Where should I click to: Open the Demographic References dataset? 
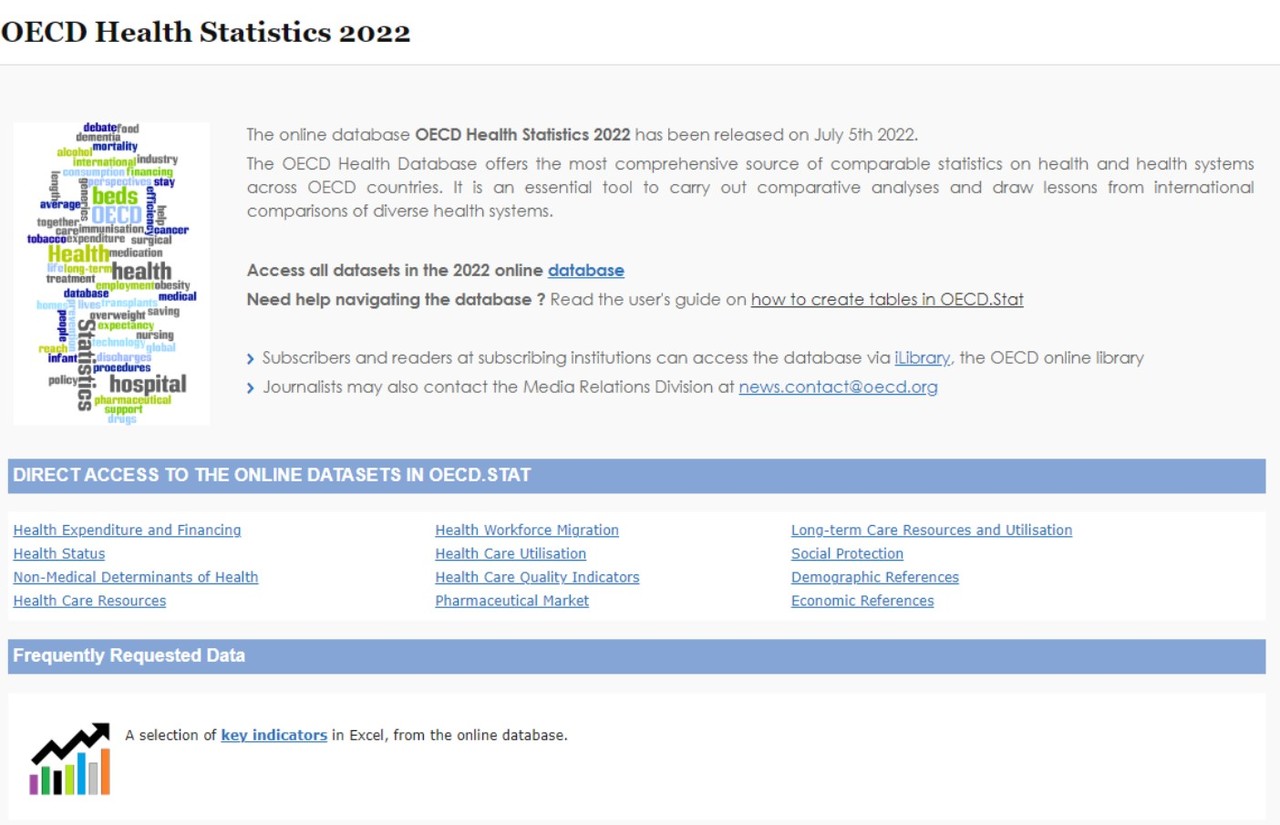point(874,577)
